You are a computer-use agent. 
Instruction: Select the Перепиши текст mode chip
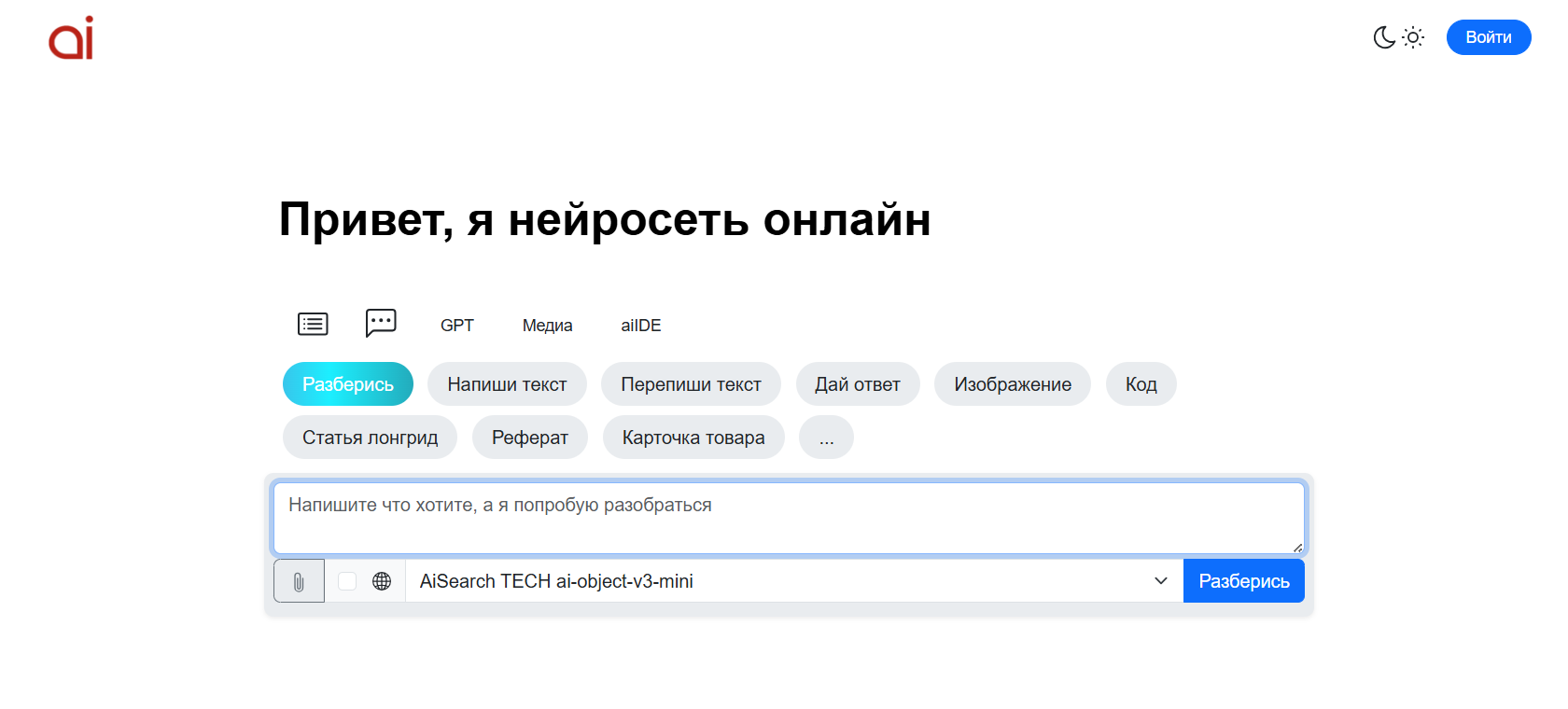[691, 384]
